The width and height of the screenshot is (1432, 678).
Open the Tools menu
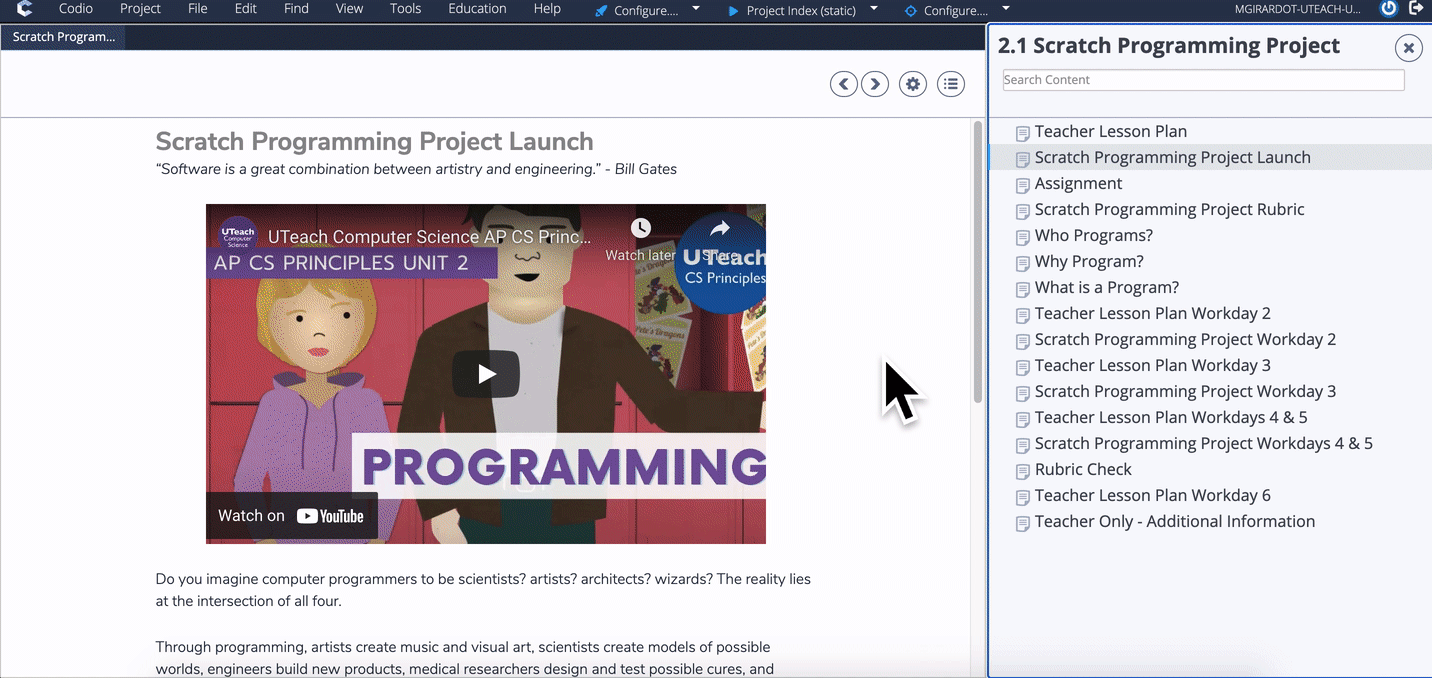406,9
